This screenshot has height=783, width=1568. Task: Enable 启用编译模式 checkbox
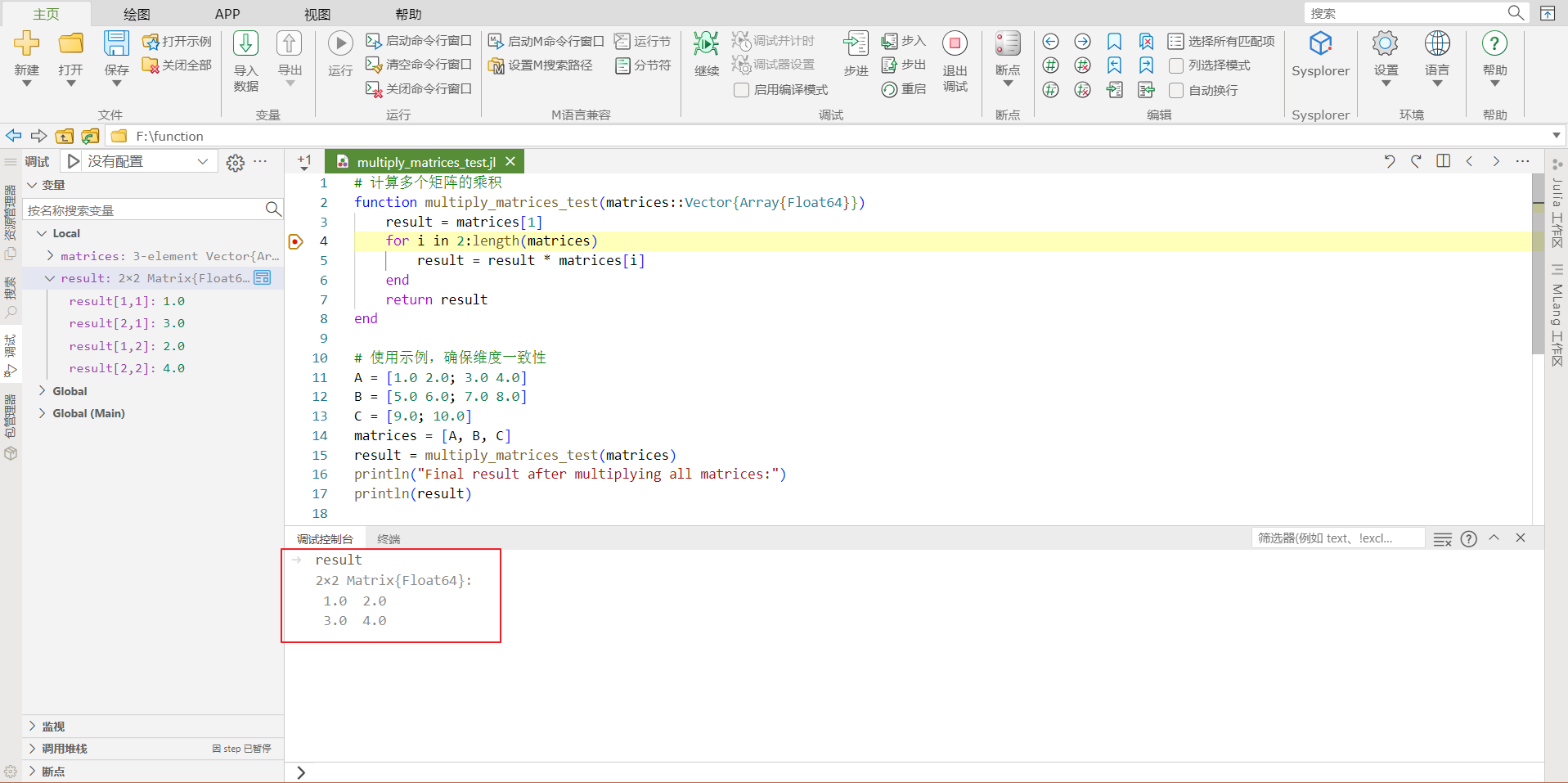click(741, 90)
